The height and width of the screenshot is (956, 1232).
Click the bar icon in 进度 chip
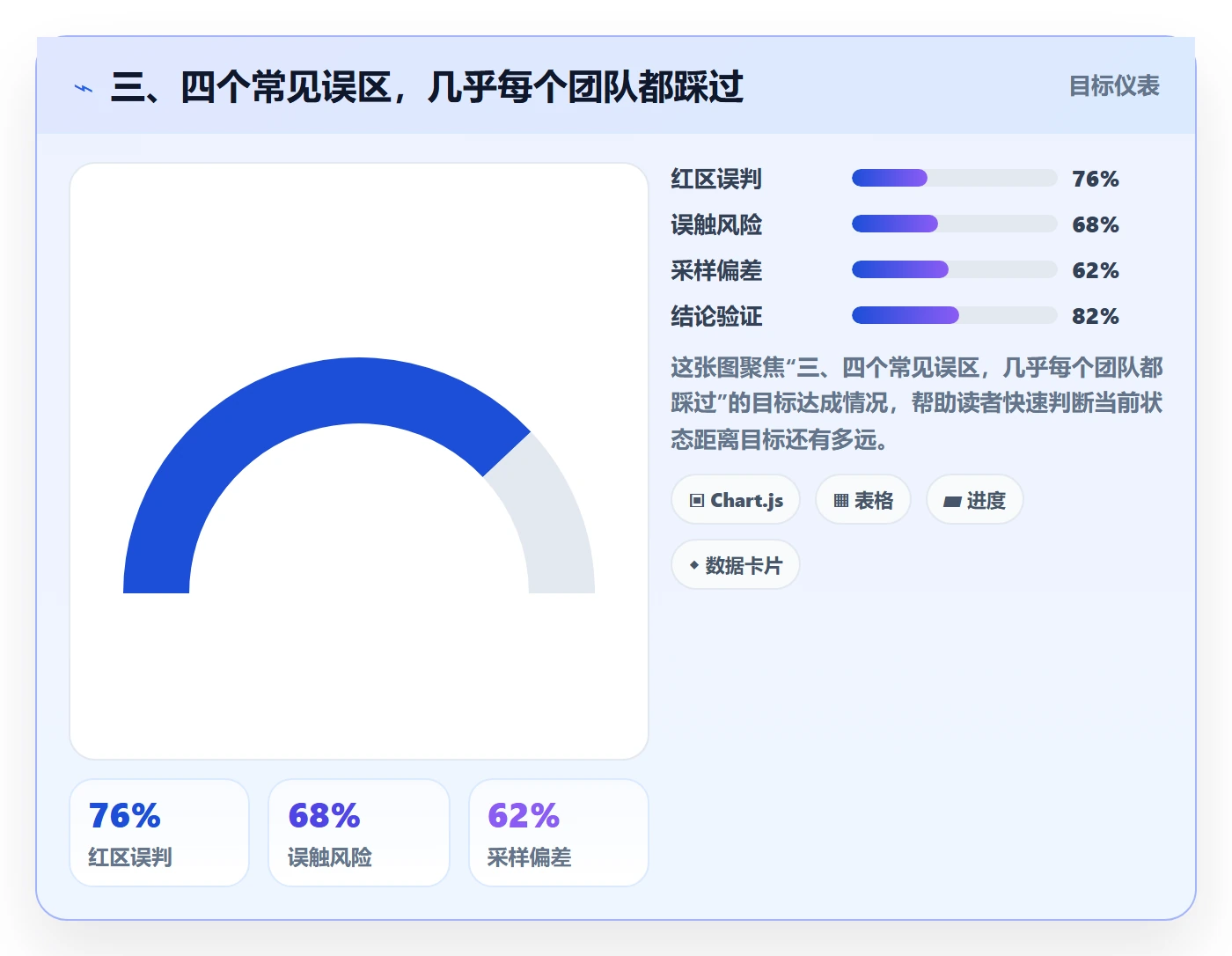click(x=952, y=502)
